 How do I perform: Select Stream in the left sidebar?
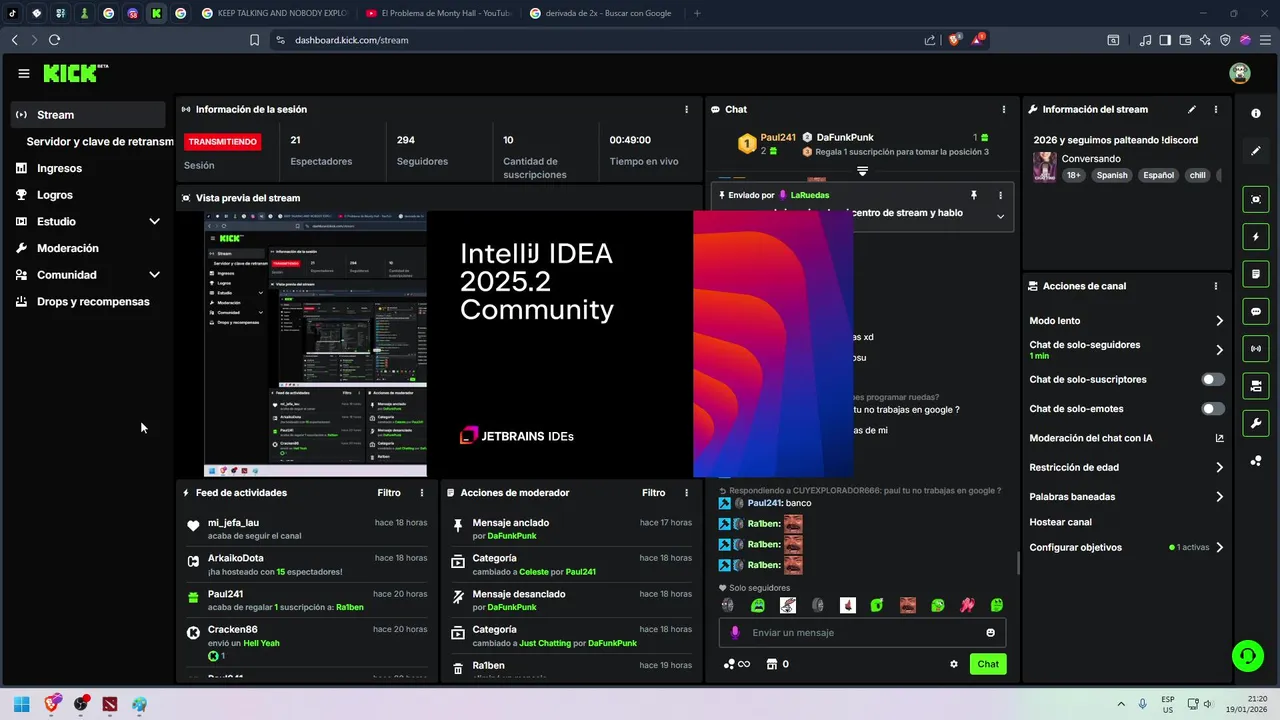88,115
